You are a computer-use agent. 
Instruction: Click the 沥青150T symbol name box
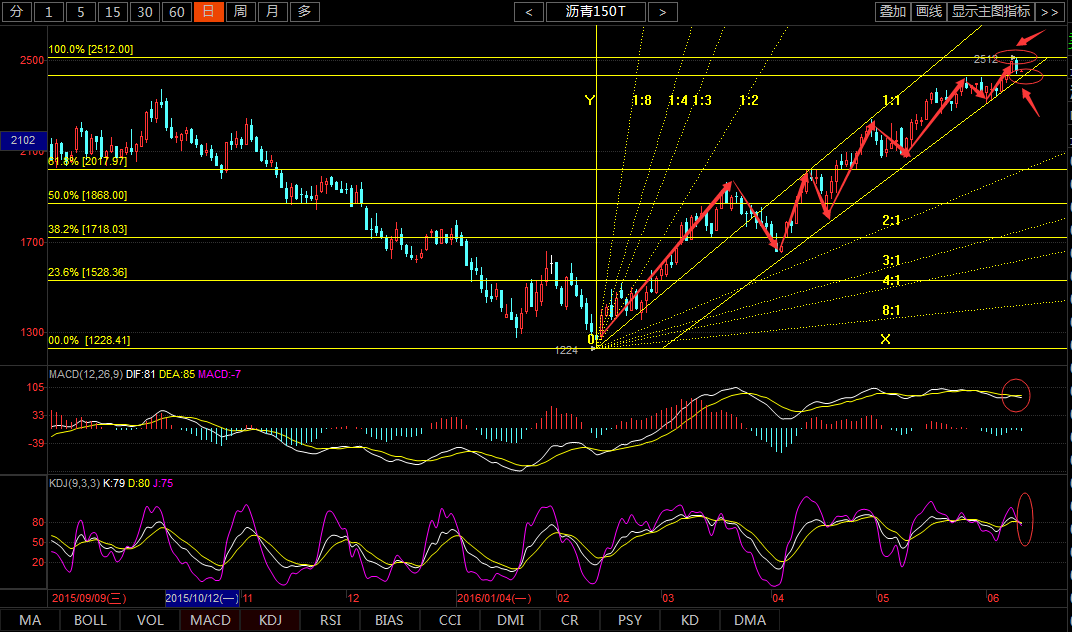coord(595,12)
